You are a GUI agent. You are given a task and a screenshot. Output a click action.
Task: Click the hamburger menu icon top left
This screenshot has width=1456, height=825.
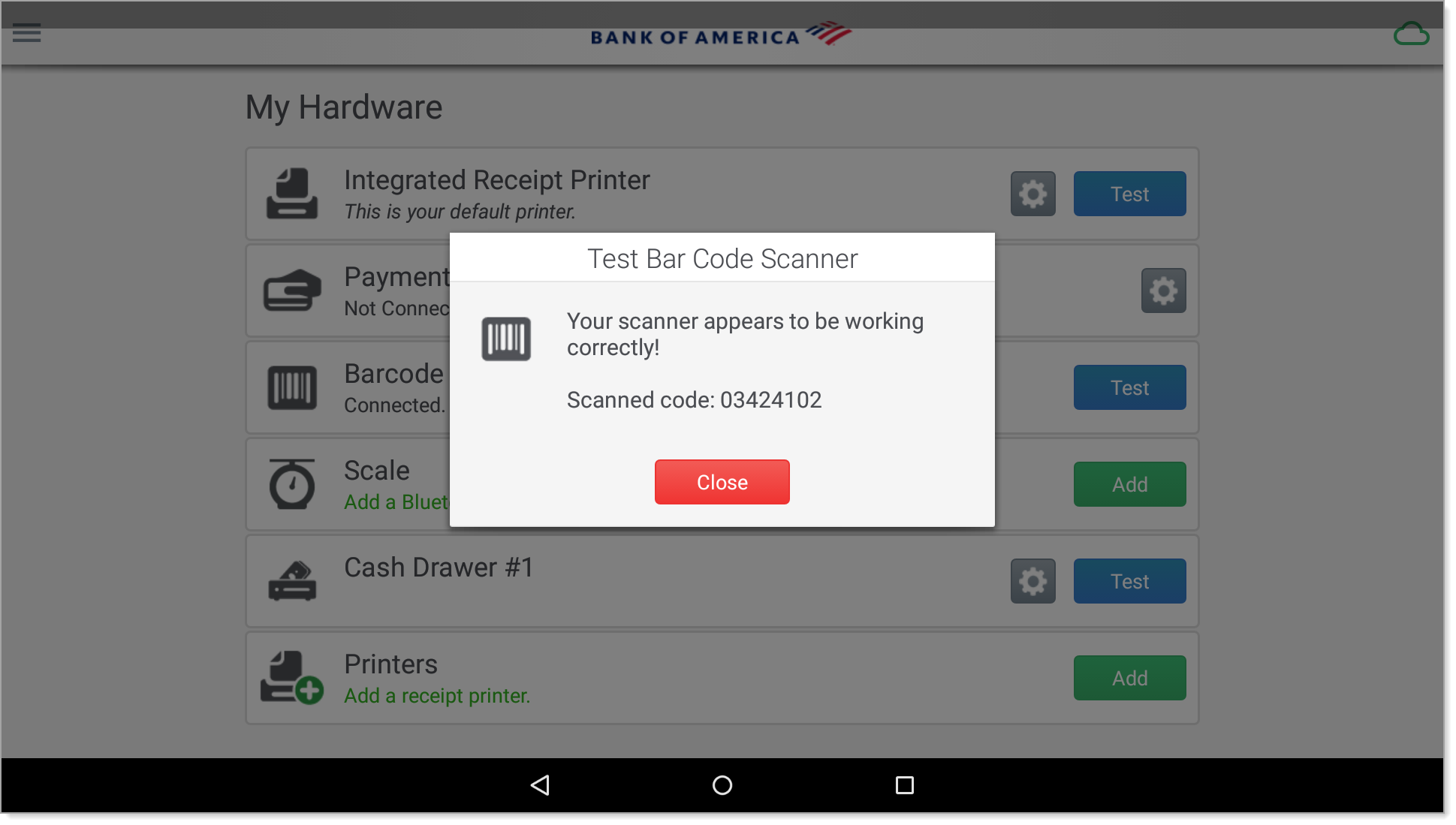click(28, 33)
